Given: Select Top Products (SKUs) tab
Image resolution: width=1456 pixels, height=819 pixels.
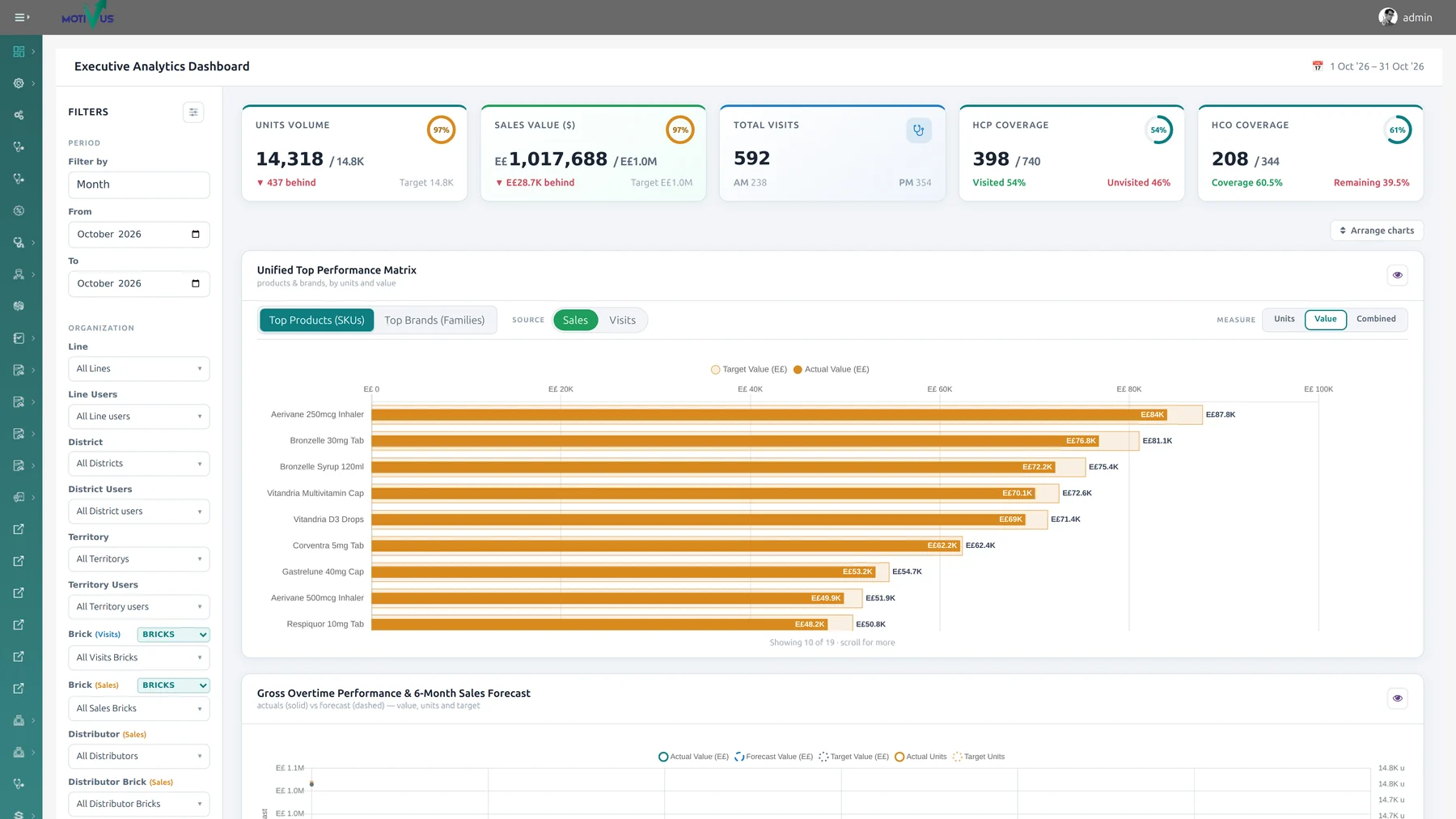Looking at the screenshot, I should click(x=317, y=320).
